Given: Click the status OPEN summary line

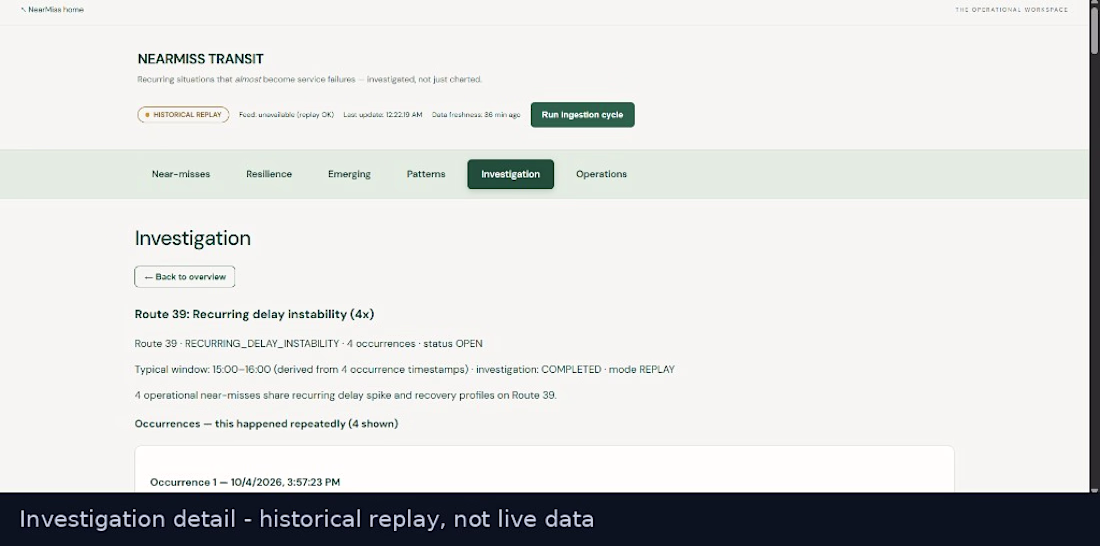Looking at the screenshot, I should 309,344.
